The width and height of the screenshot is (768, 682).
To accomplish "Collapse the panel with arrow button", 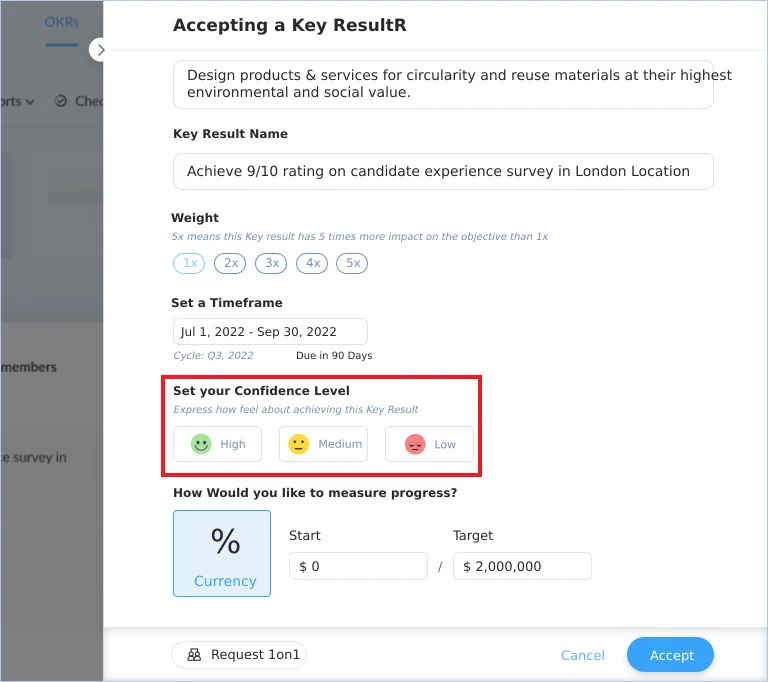I will click(99, 50).
